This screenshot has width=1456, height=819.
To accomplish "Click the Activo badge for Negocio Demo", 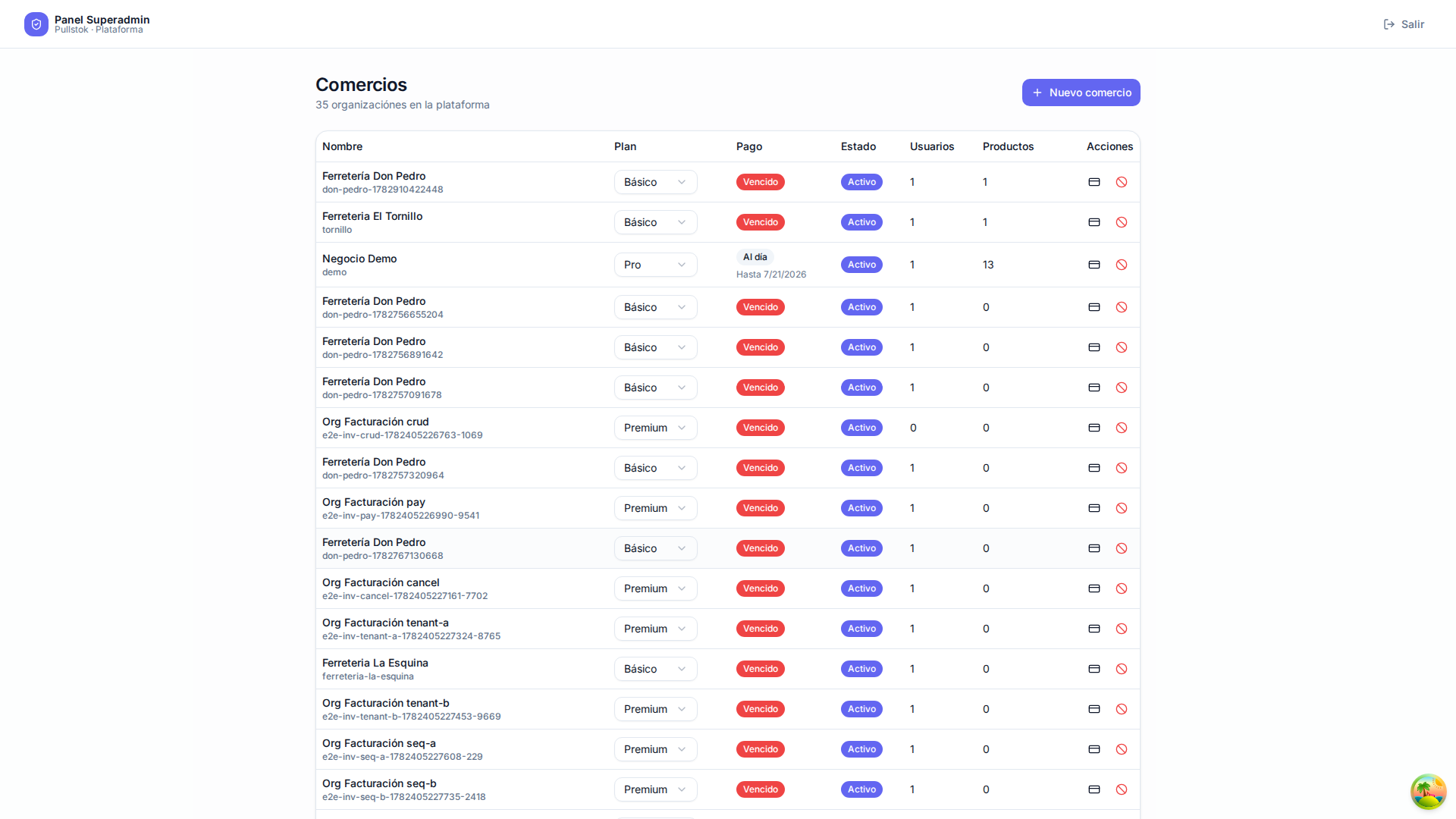I will (x=861, y=265).
